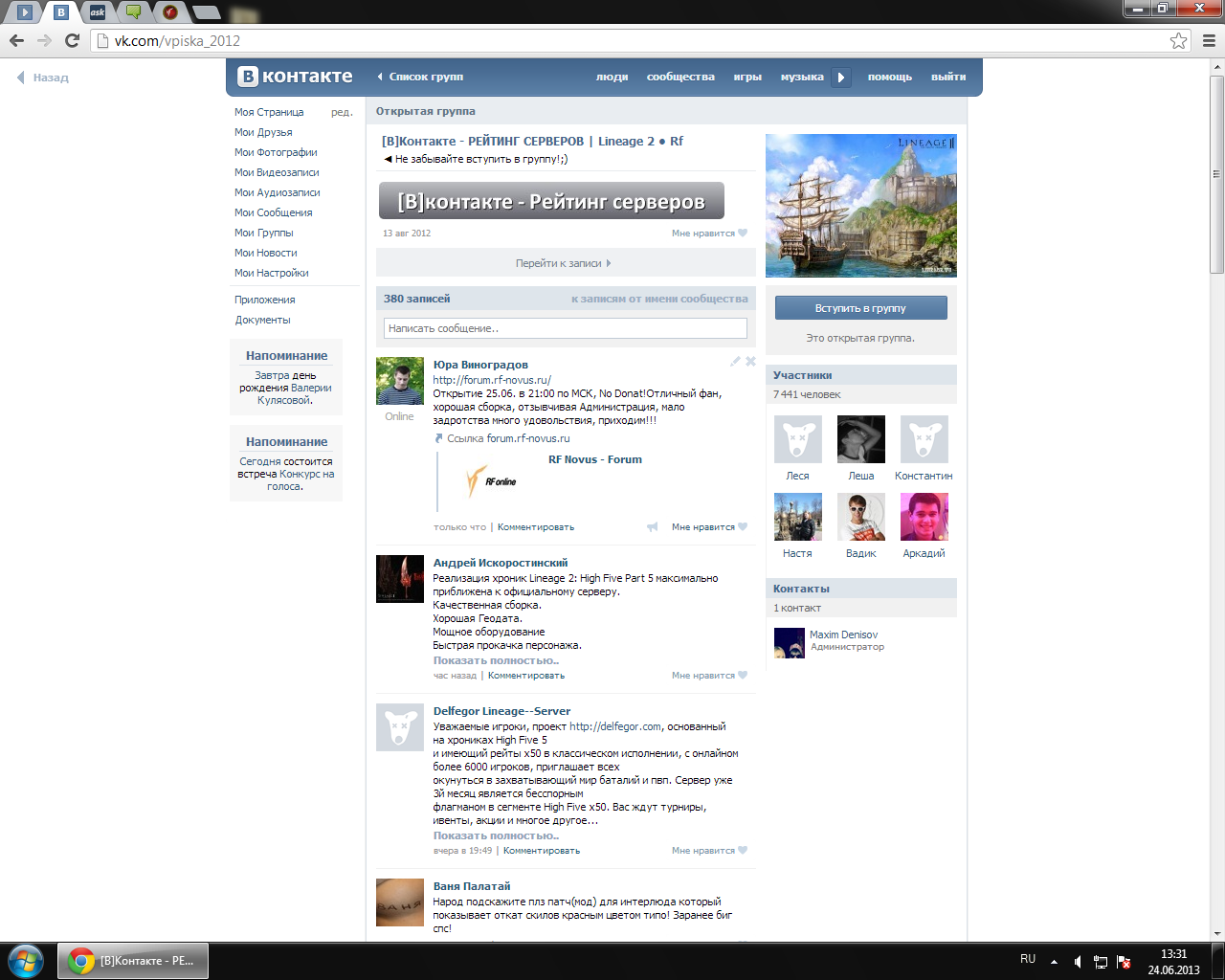Open the Lineage II group cover image
This screenshot has width=1225, height=980.
pos(861,206)
